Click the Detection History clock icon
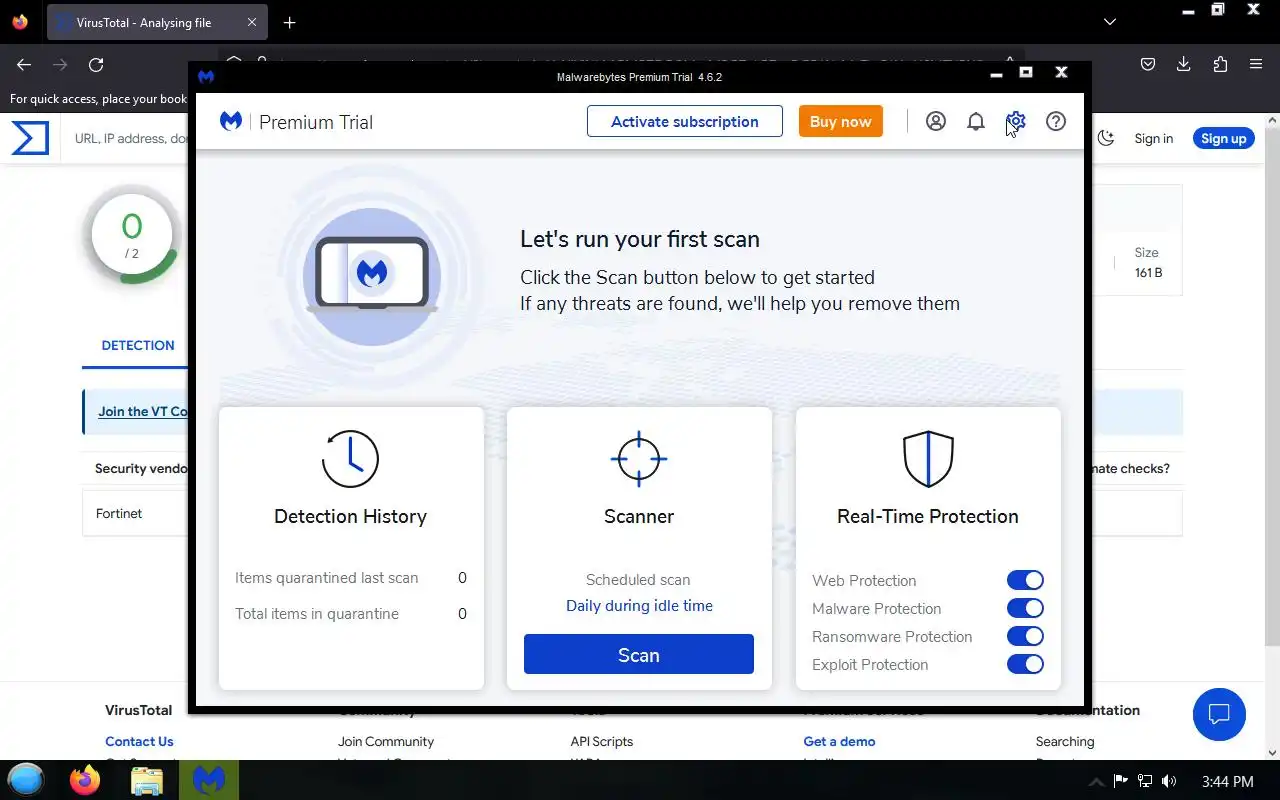This screenshot has height=800, width=1280. [x=350, y=459]
